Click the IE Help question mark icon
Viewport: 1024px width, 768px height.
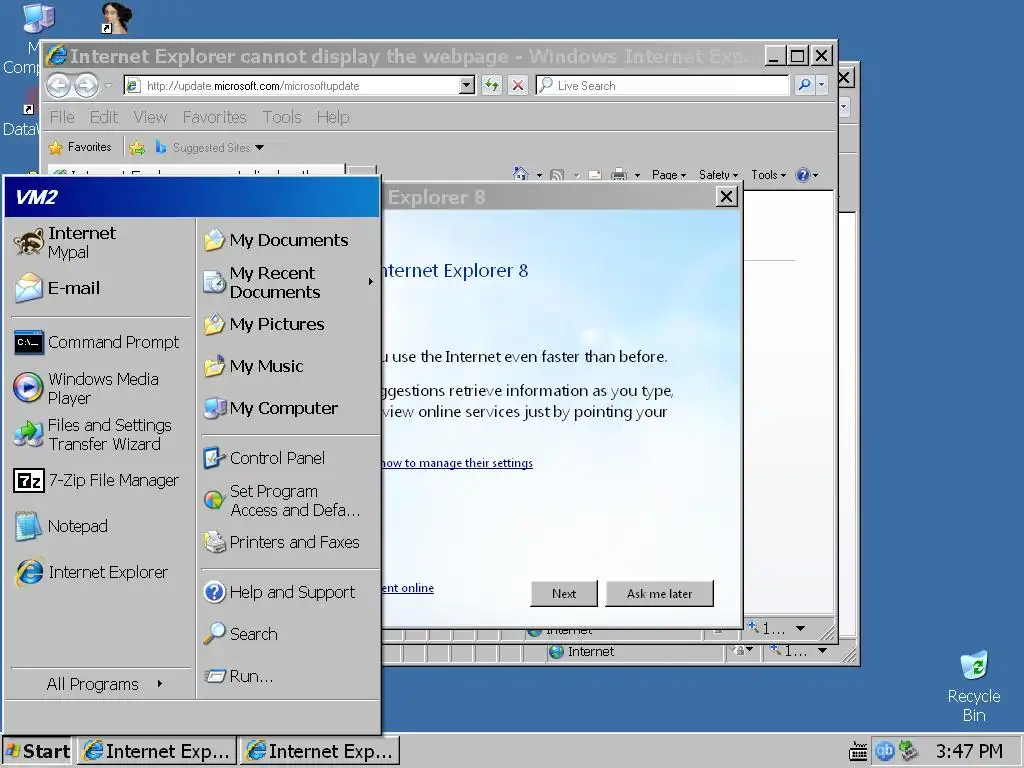point(803,174)
